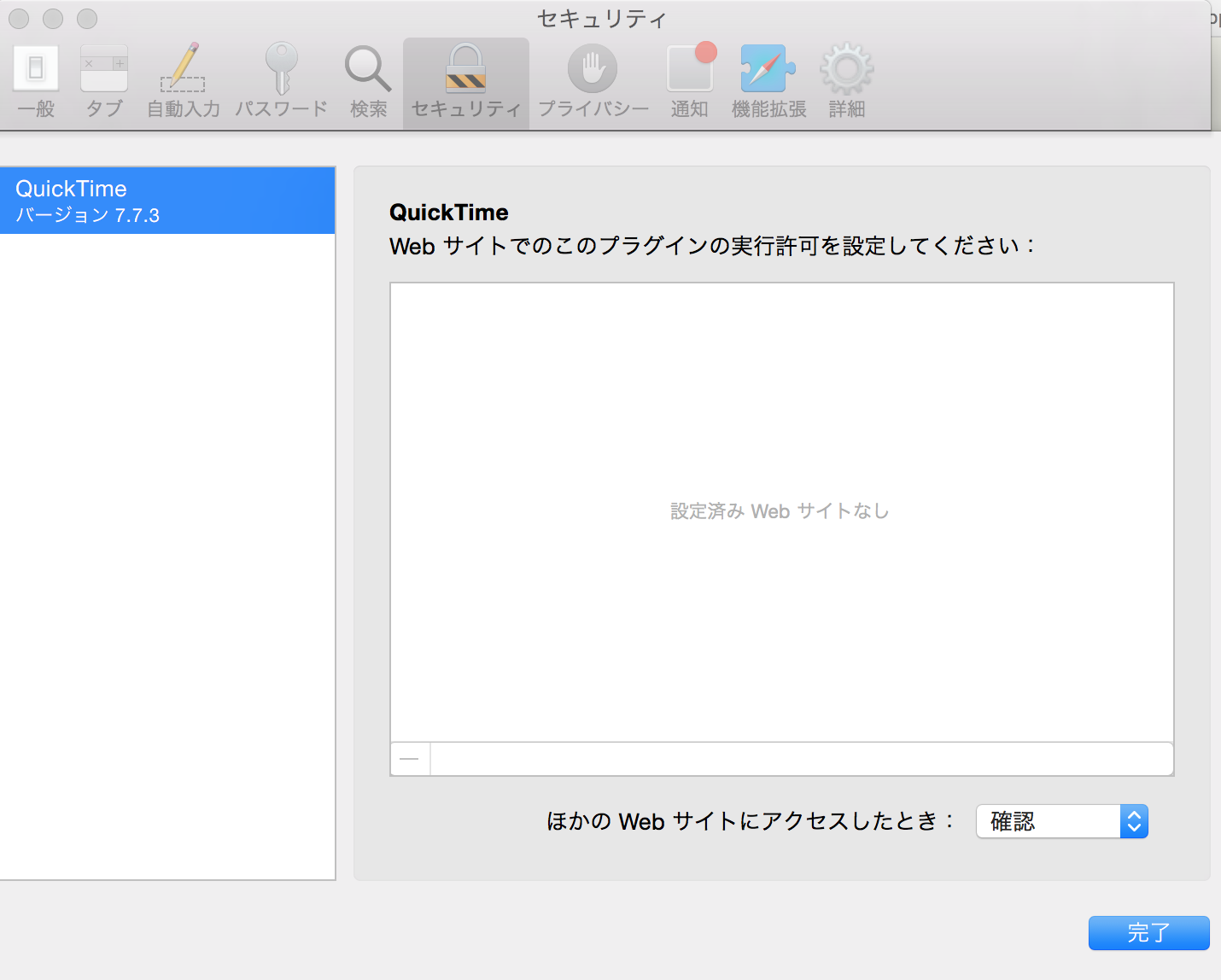Select the QuickTime plug-in in the list
This screenshot has width=1221, height=980.
(167, 201)
